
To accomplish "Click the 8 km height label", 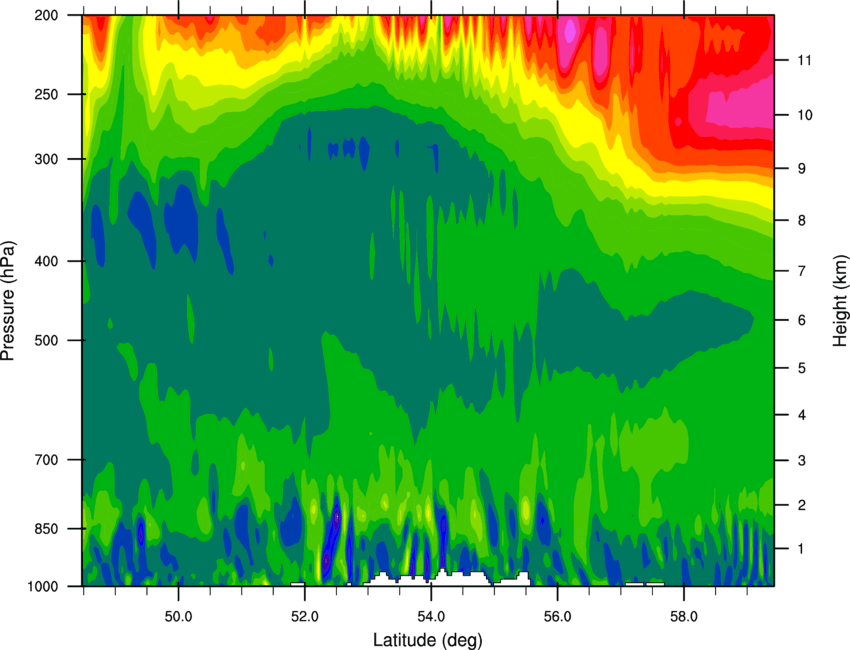I will tap(802, 220).
